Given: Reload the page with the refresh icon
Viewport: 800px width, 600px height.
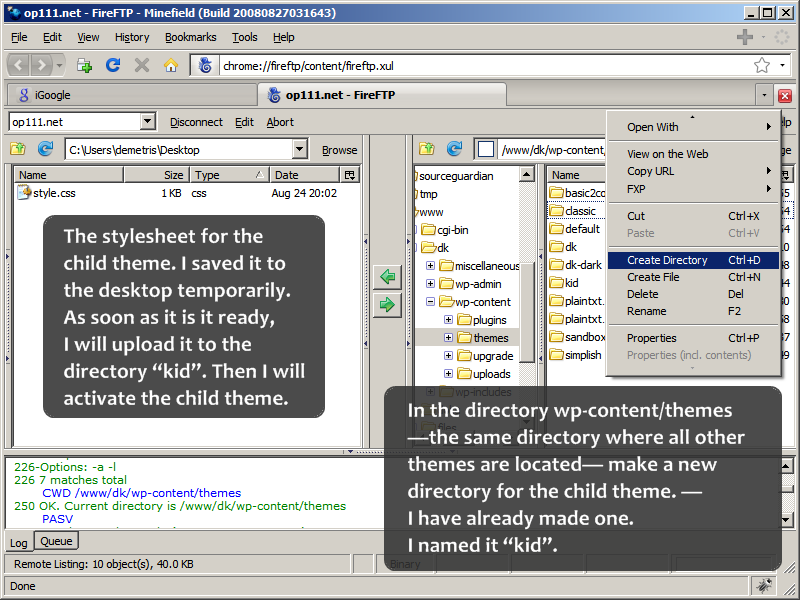Looking at the screenshot, I should [113, 65].
